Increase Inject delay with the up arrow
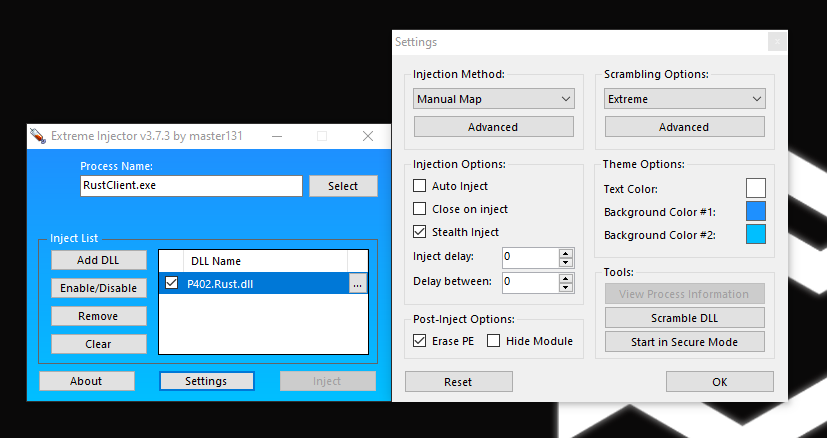The image size is (827, 438). tap(565, 253)
